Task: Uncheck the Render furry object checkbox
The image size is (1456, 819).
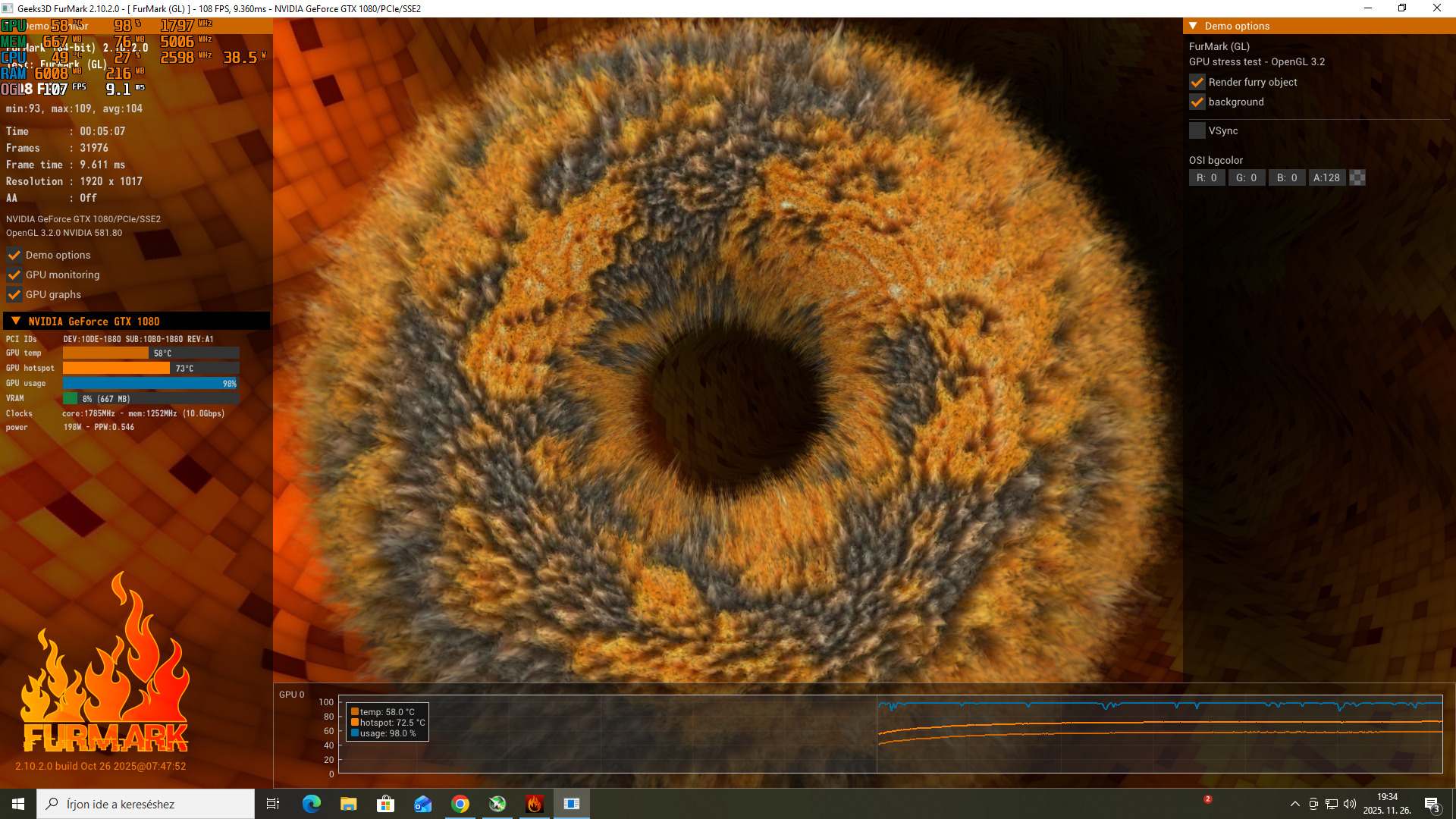Action: [1197, 82]
